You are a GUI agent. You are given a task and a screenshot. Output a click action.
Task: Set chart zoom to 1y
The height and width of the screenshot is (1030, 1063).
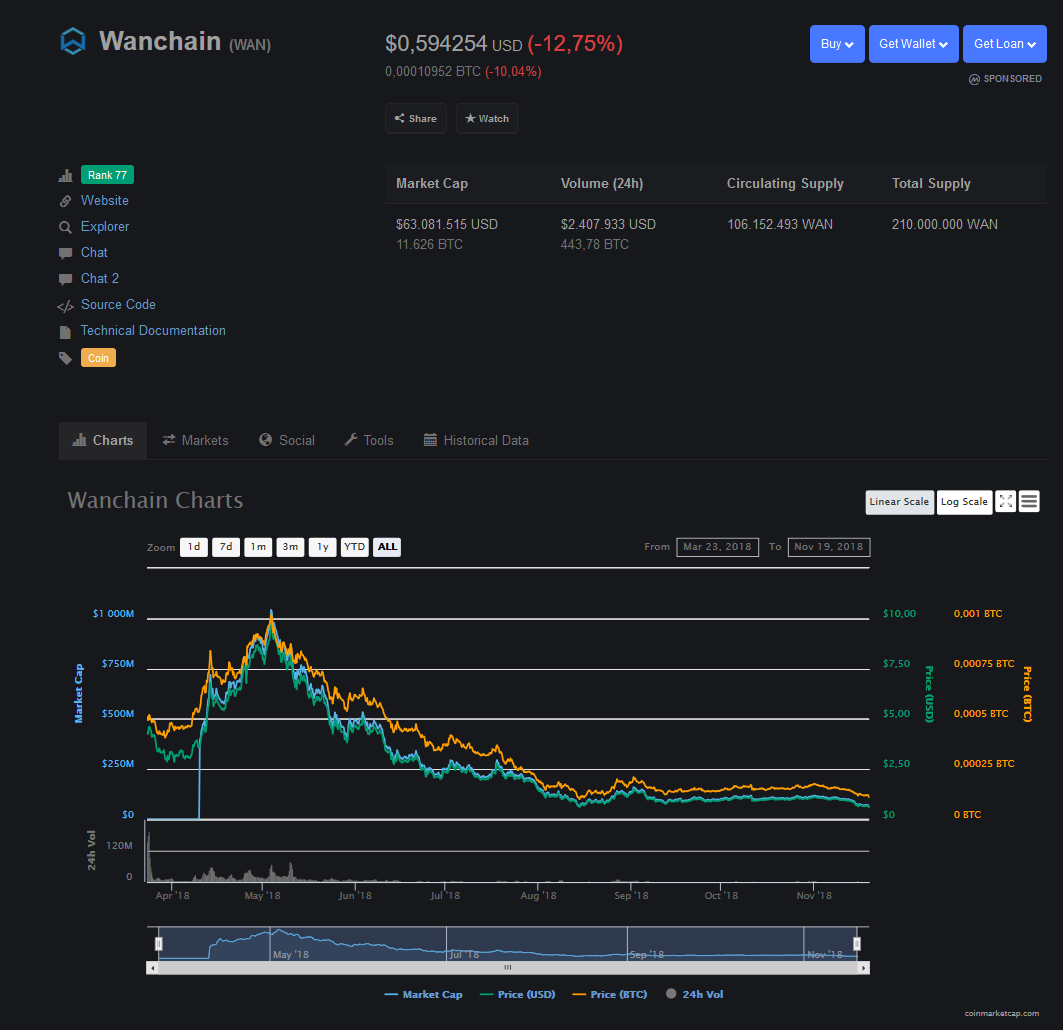coord(323,547)
